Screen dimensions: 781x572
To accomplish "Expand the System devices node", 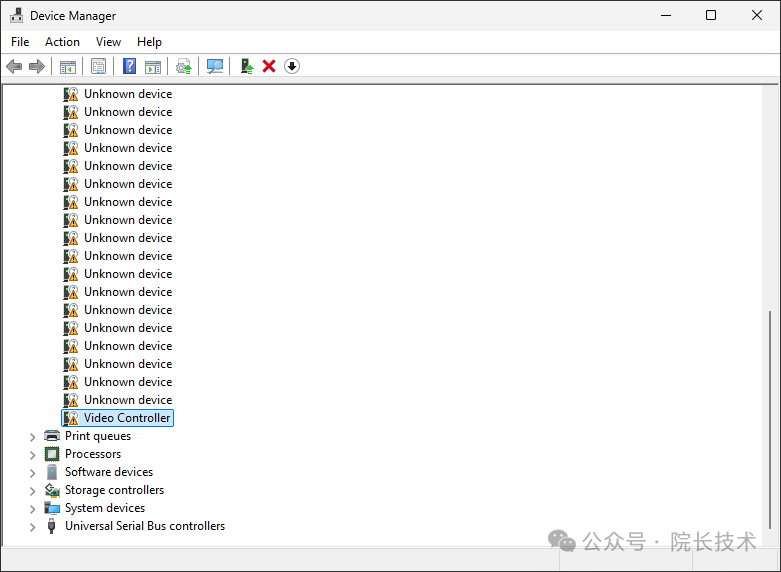I will point(32,509).
